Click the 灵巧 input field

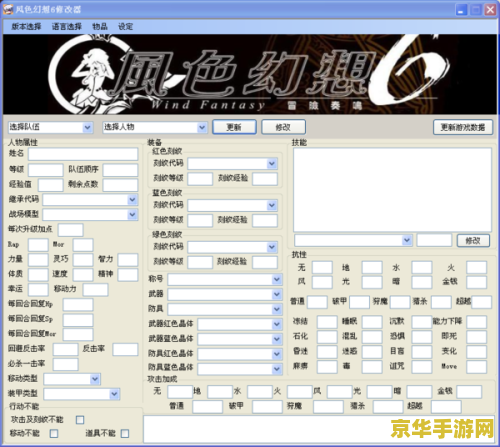(83, 260)
